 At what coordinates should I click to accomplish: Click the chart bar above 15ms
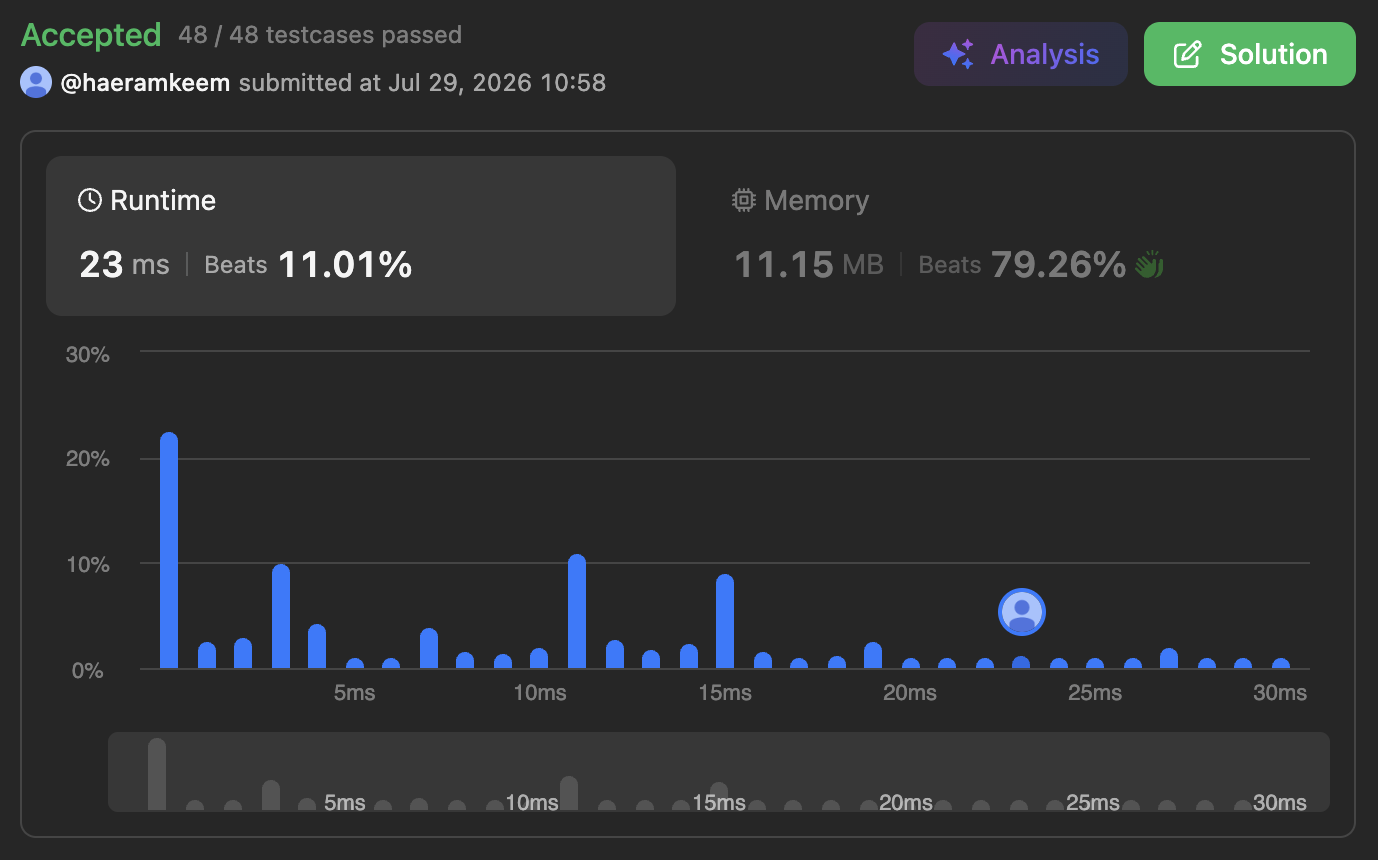[x=725, y=621]
